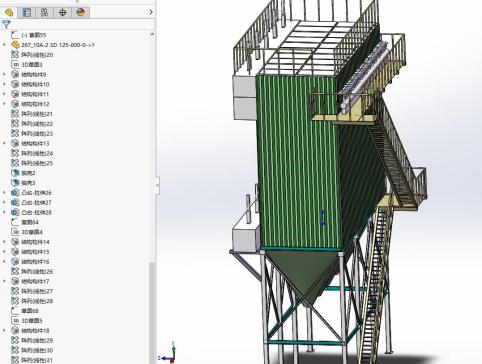The width and height of the screenshot is (482, 364).
Task: Expand the 结构构件13 node
Action: (4, 143)
